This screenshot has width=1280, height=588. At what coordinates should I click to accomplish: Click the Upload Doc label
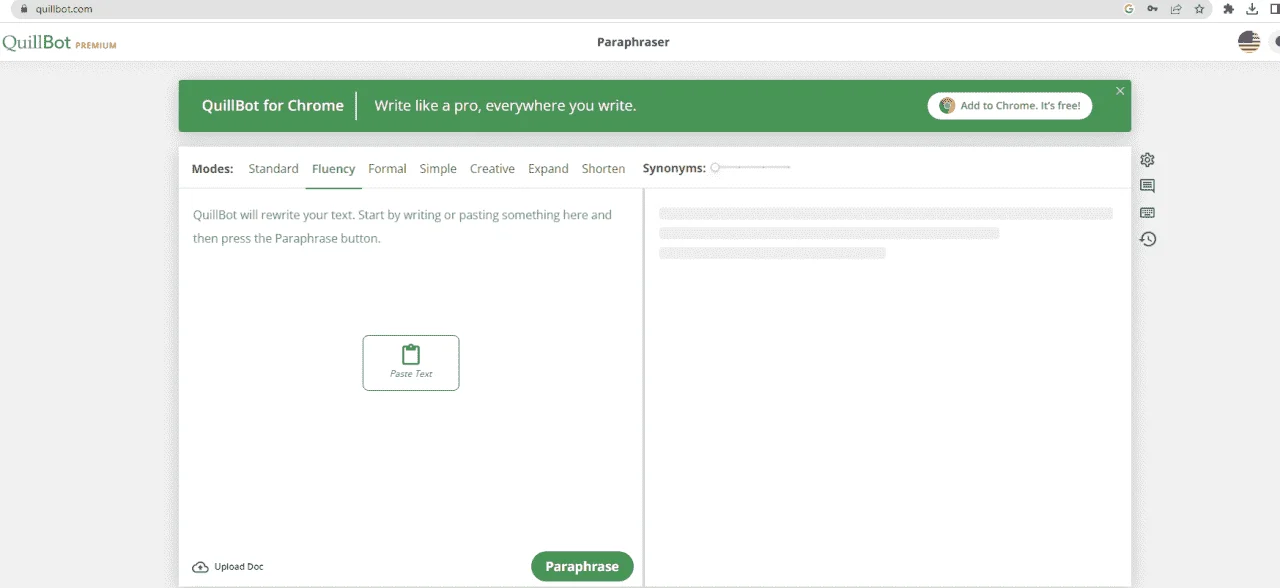(x=239, y=567)
